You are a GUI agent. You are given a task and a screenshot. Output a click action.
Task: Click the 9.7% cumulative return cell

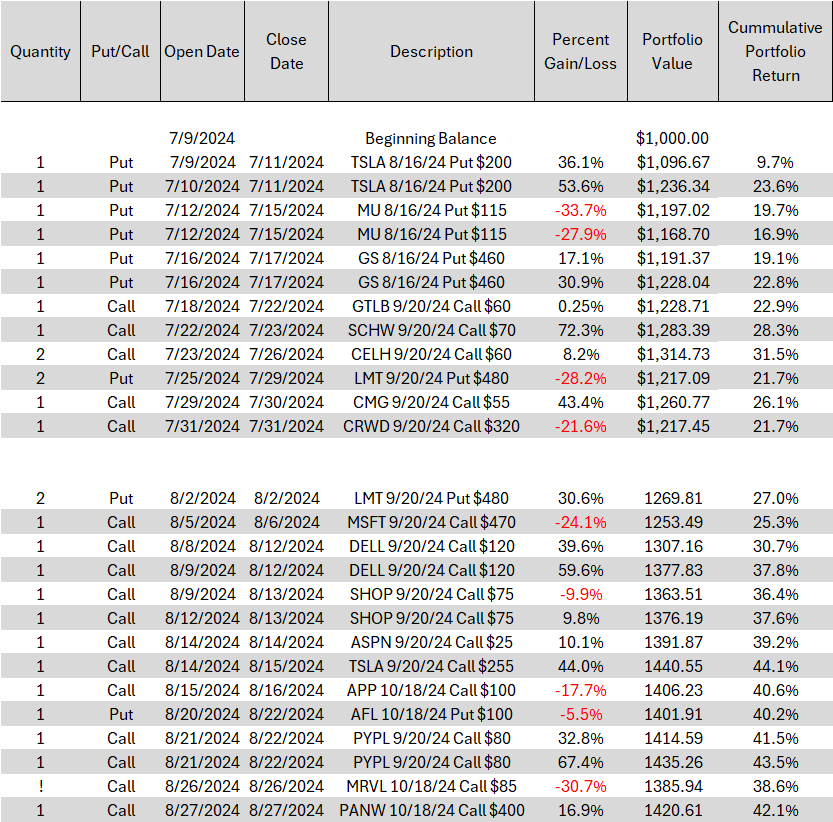pos(776,163)
